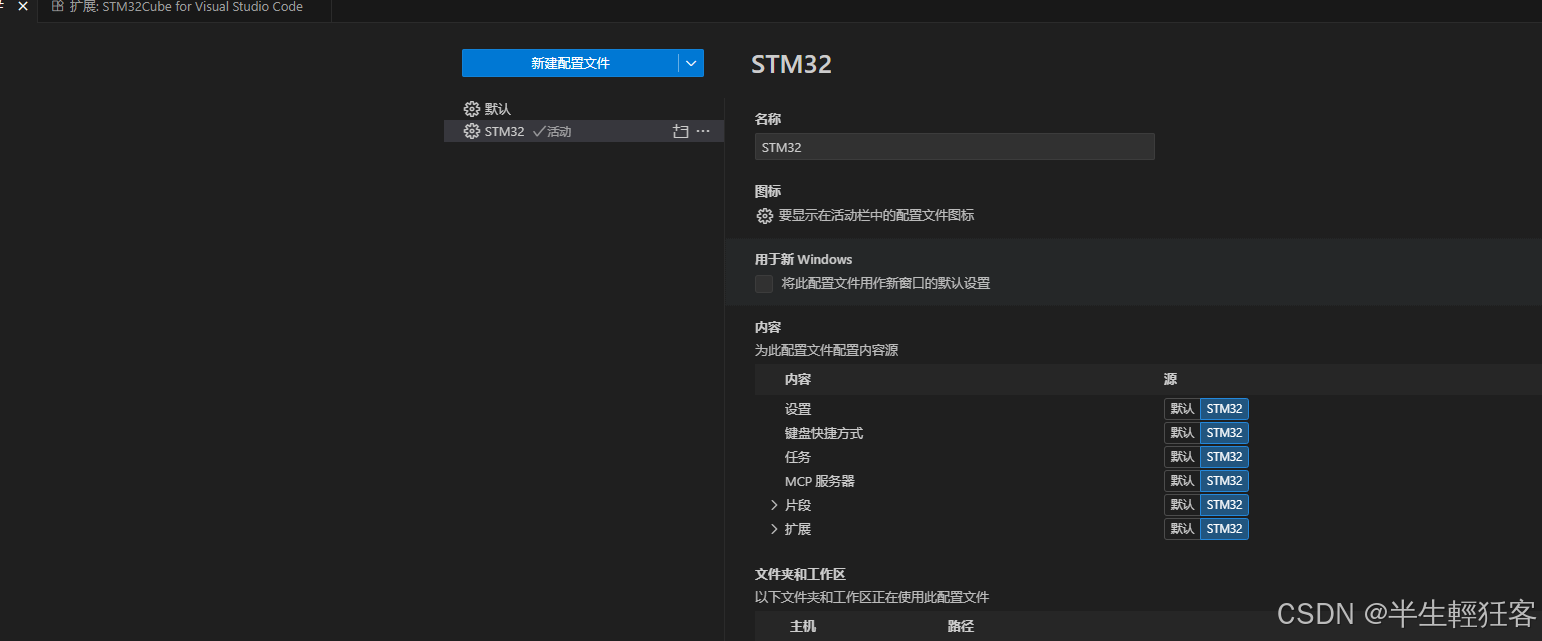The image size is (1542, 641).
Task: Open the 新建配置文件 dropdown arrow
Action: (690, 62)
